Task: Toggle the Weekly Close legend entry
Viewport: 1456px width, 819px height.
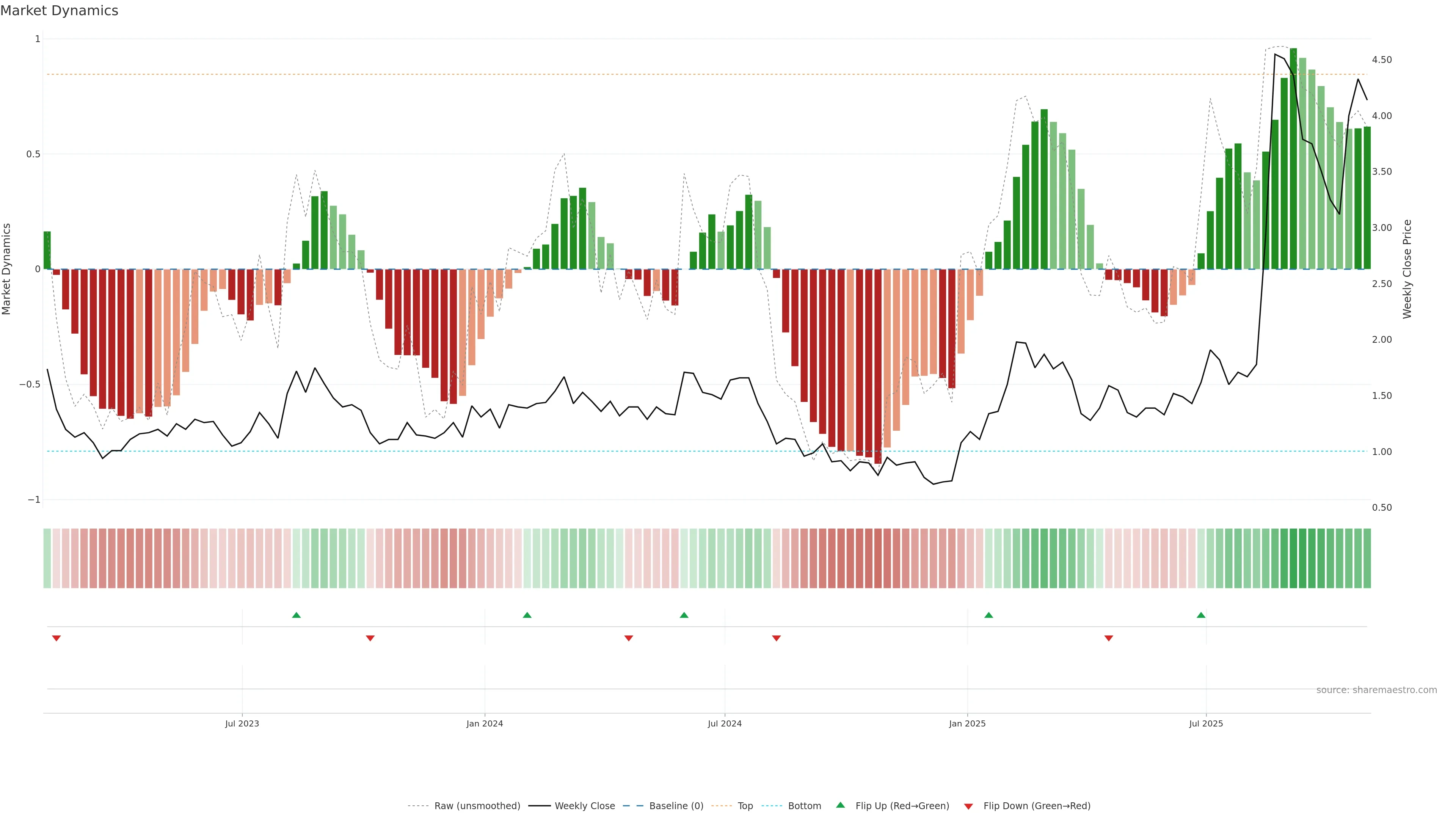Action: coord(584,806)
